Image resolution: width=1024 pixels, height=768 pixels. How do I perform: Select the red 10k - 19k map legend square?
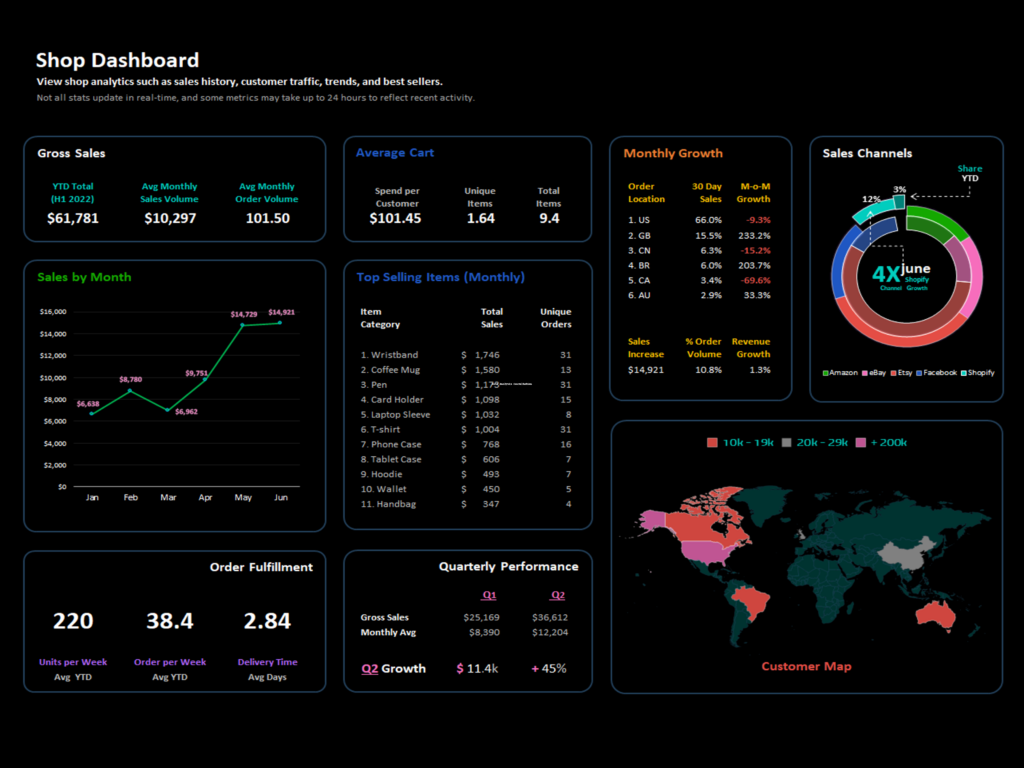[x=712, y=443]
